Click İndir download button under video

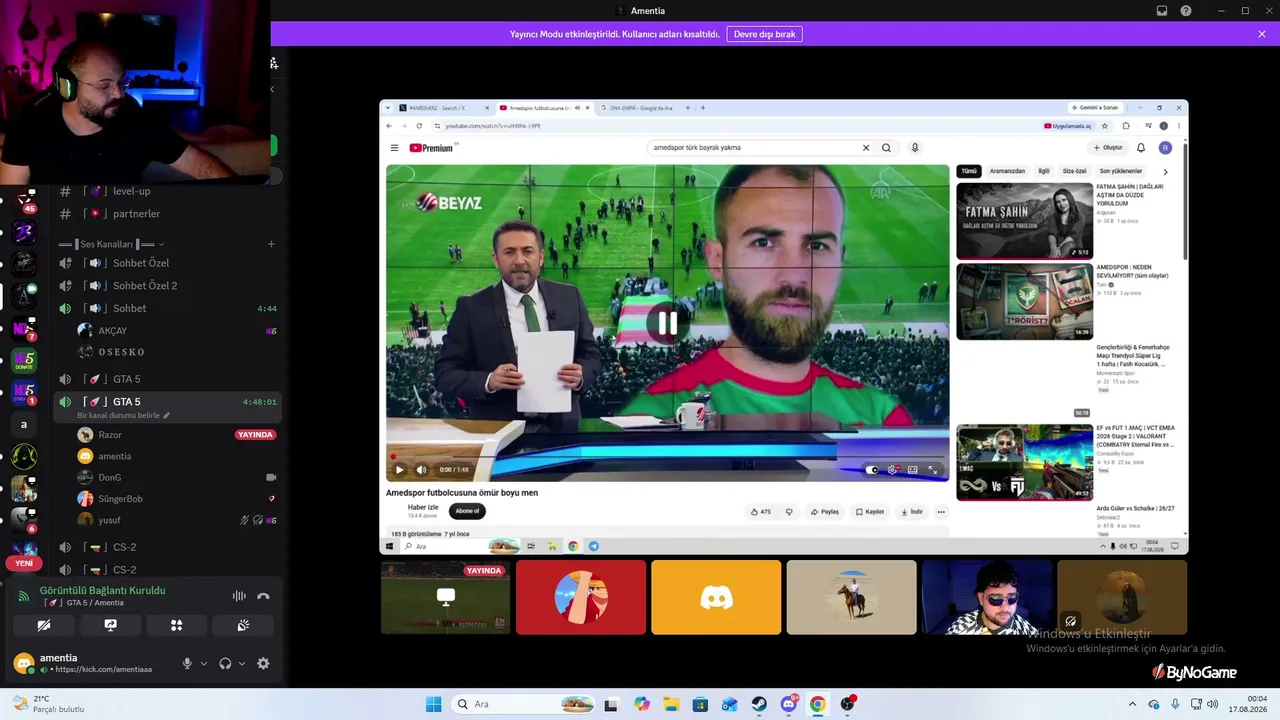(x=912, y=512)
